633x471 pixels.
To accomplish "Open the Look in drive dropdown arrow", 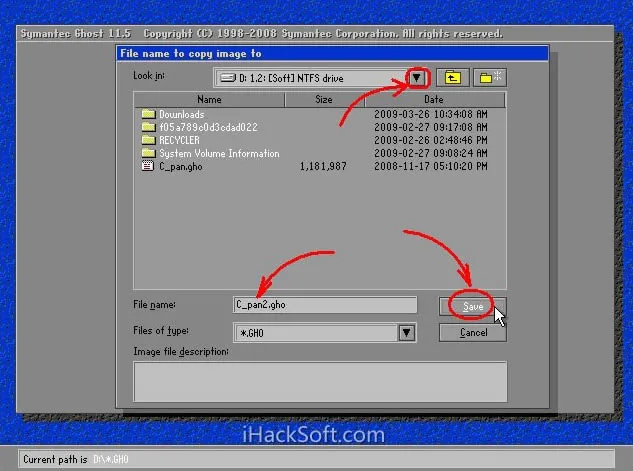I will point(417,78).
